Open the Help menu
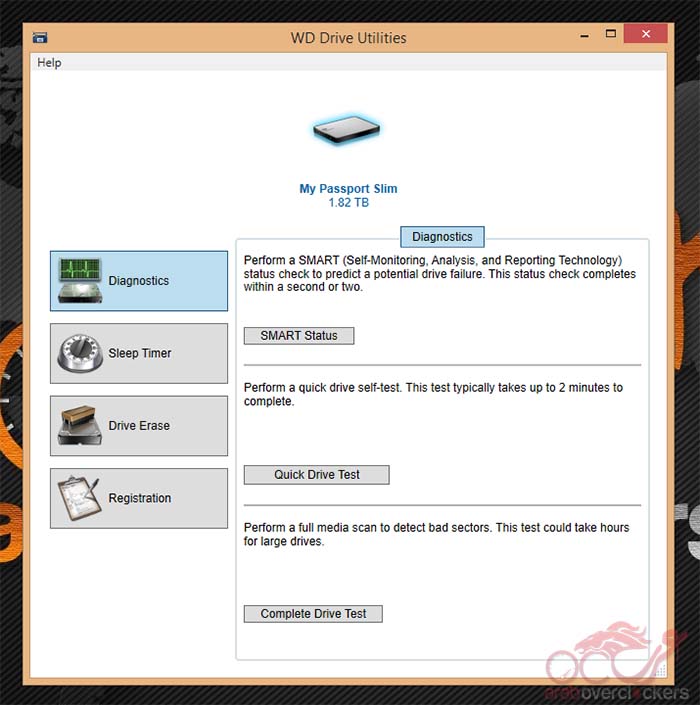The image size is (700, 705). [x=49, y=62]
